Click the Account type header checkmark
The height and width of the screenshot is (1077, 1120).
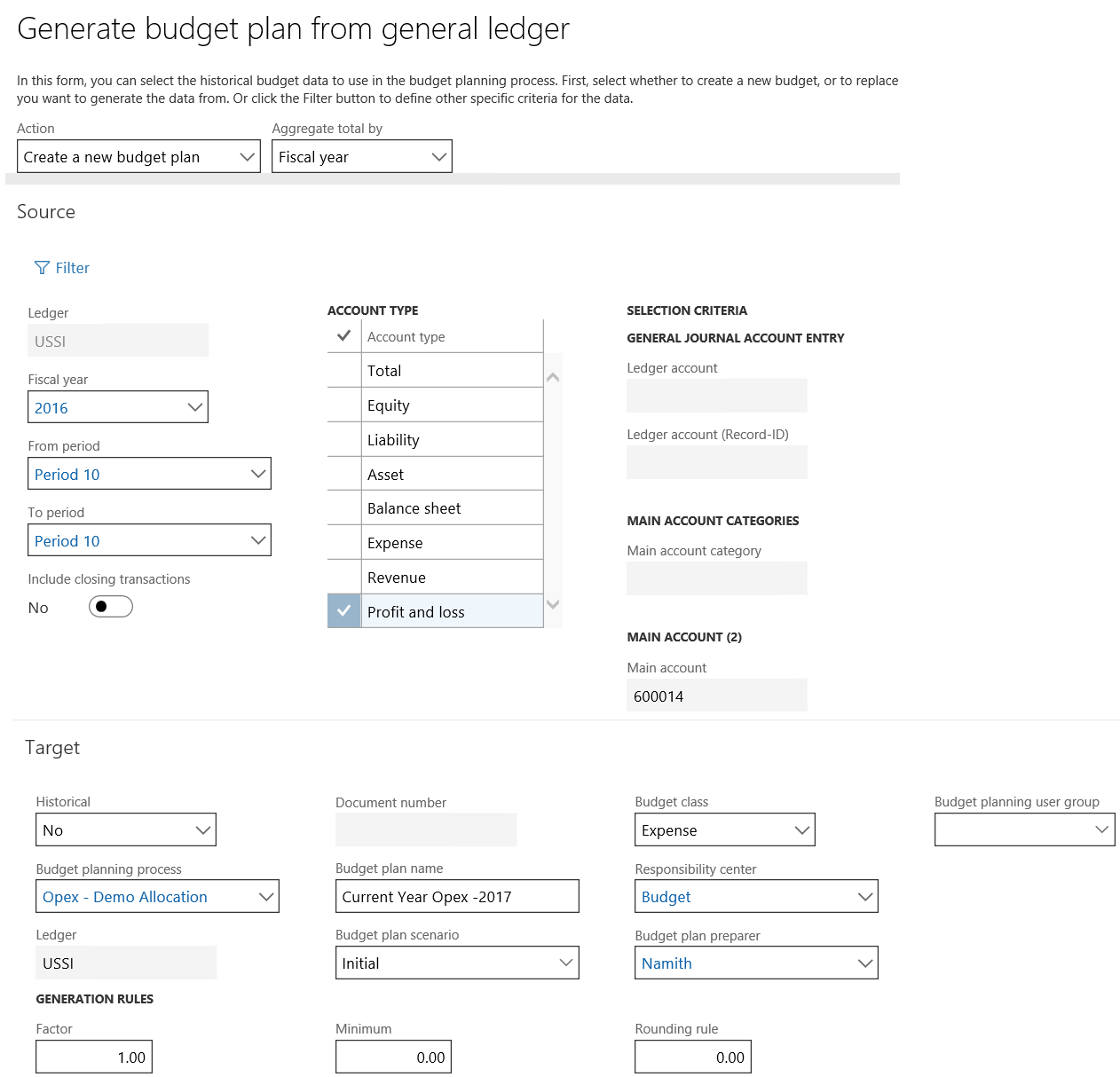point(343,335)
